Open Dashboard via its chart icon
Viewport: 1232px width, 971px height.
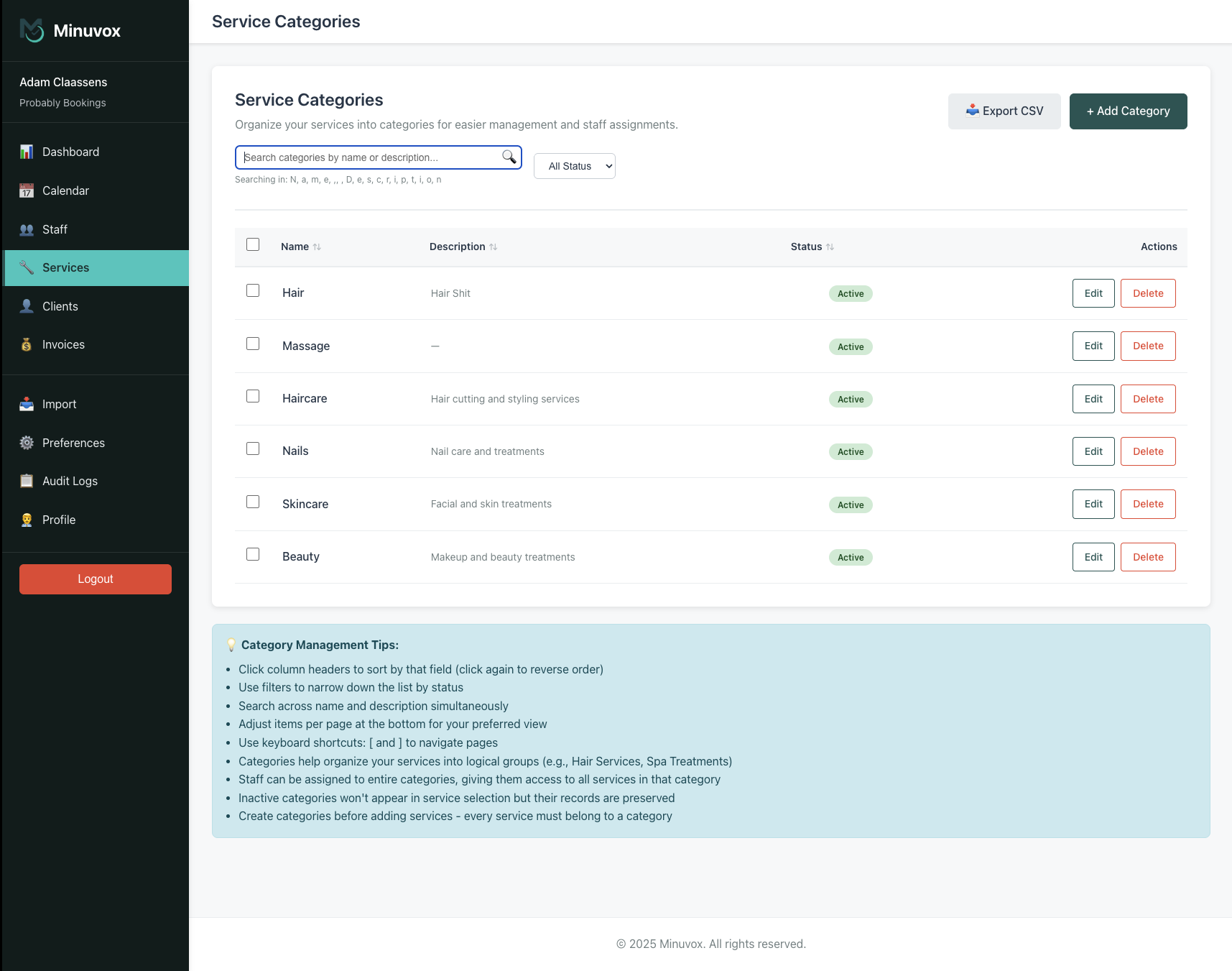[x=27, y=152]
